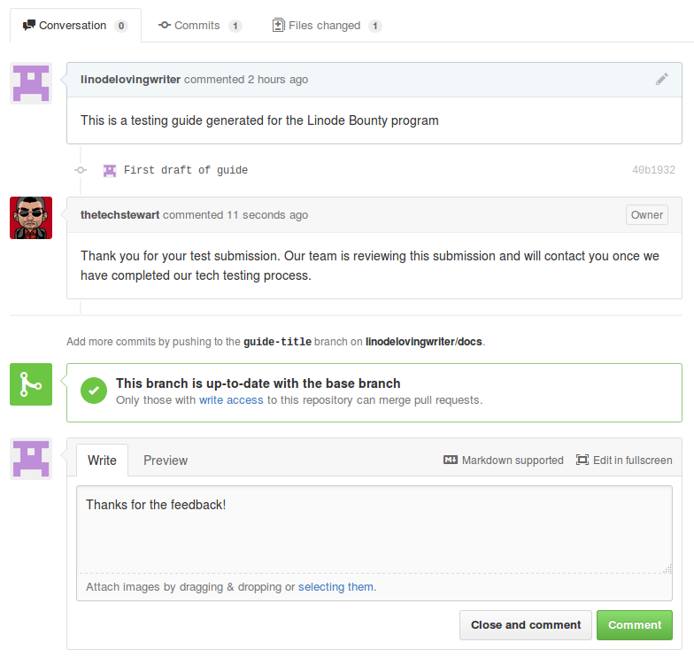Click linodelovingwriter's purple avatar at top
694x658 pixels.
[31, 83]
